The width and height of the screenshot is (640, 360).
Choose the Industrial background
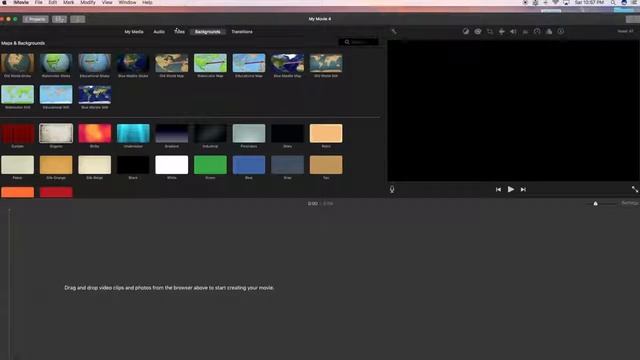[210, 133]
